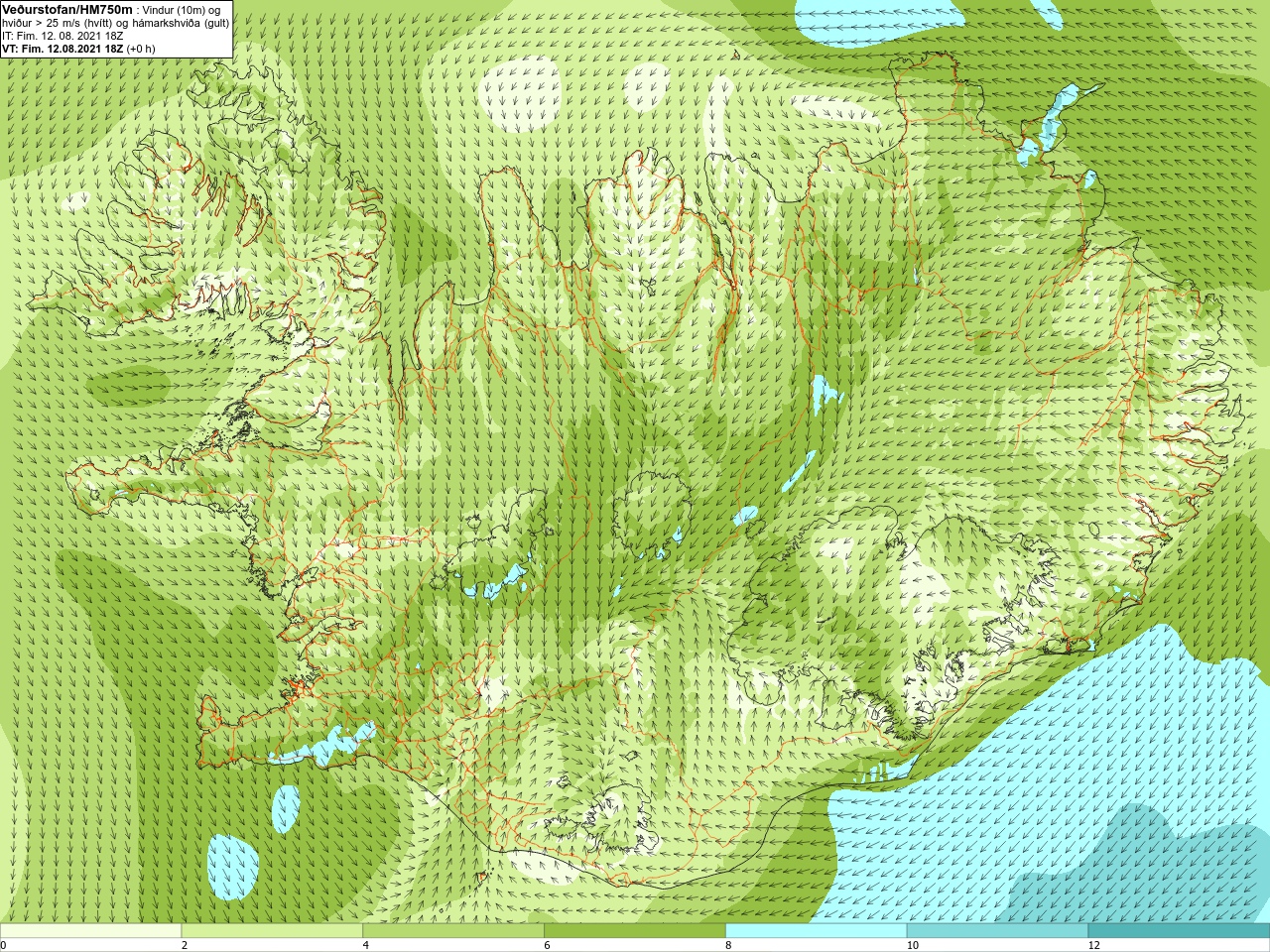Click the light cyan 8–10 legend color band
Viewport: 1270px width, 952px height.
[x=817, y=931]
